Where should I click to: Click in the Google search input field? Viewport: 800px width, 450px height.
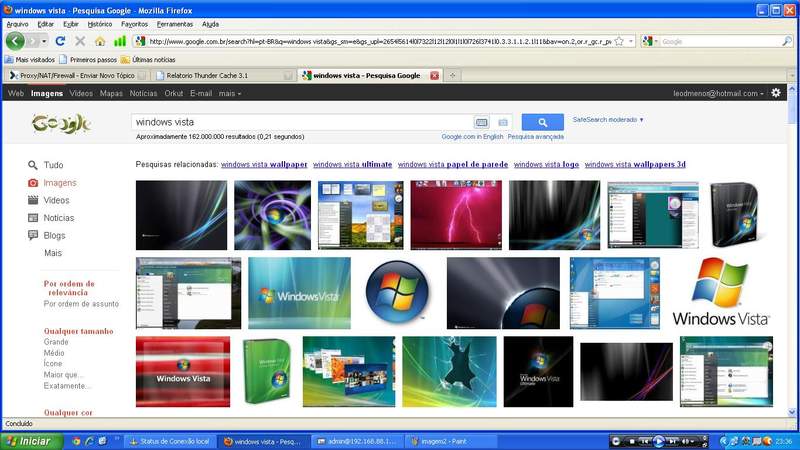[302, 122]
